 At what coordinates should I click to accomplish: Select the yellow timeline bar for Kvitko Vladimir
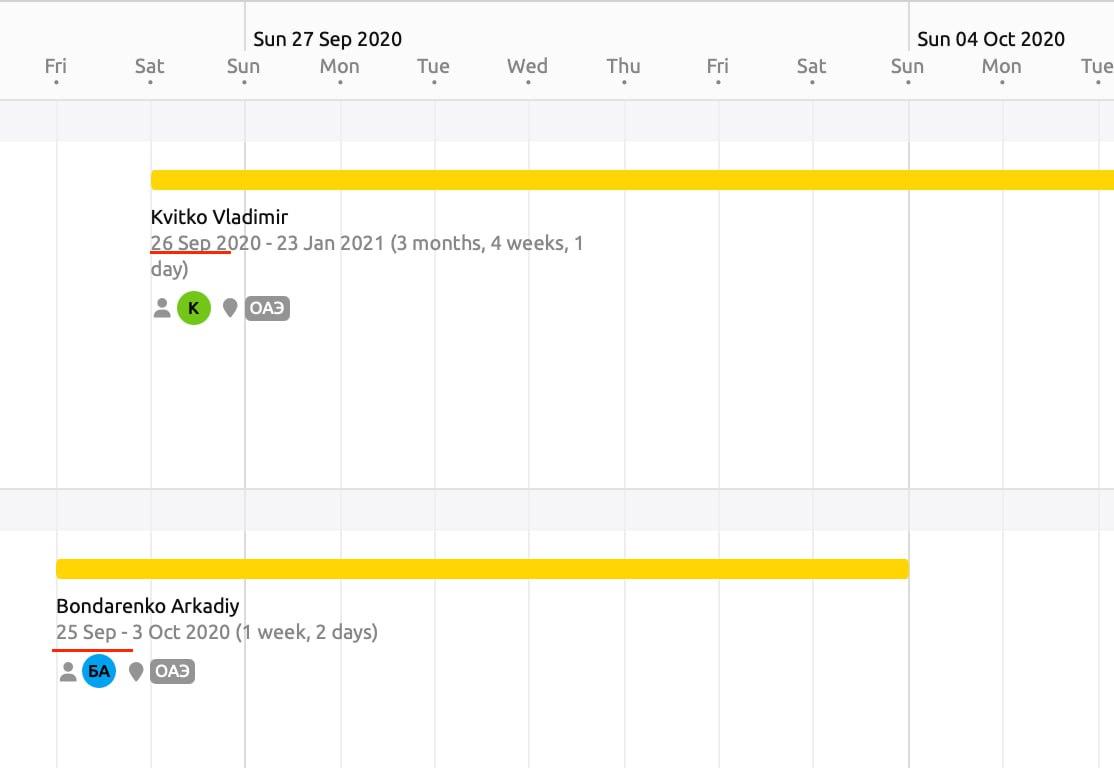(630, 180)
